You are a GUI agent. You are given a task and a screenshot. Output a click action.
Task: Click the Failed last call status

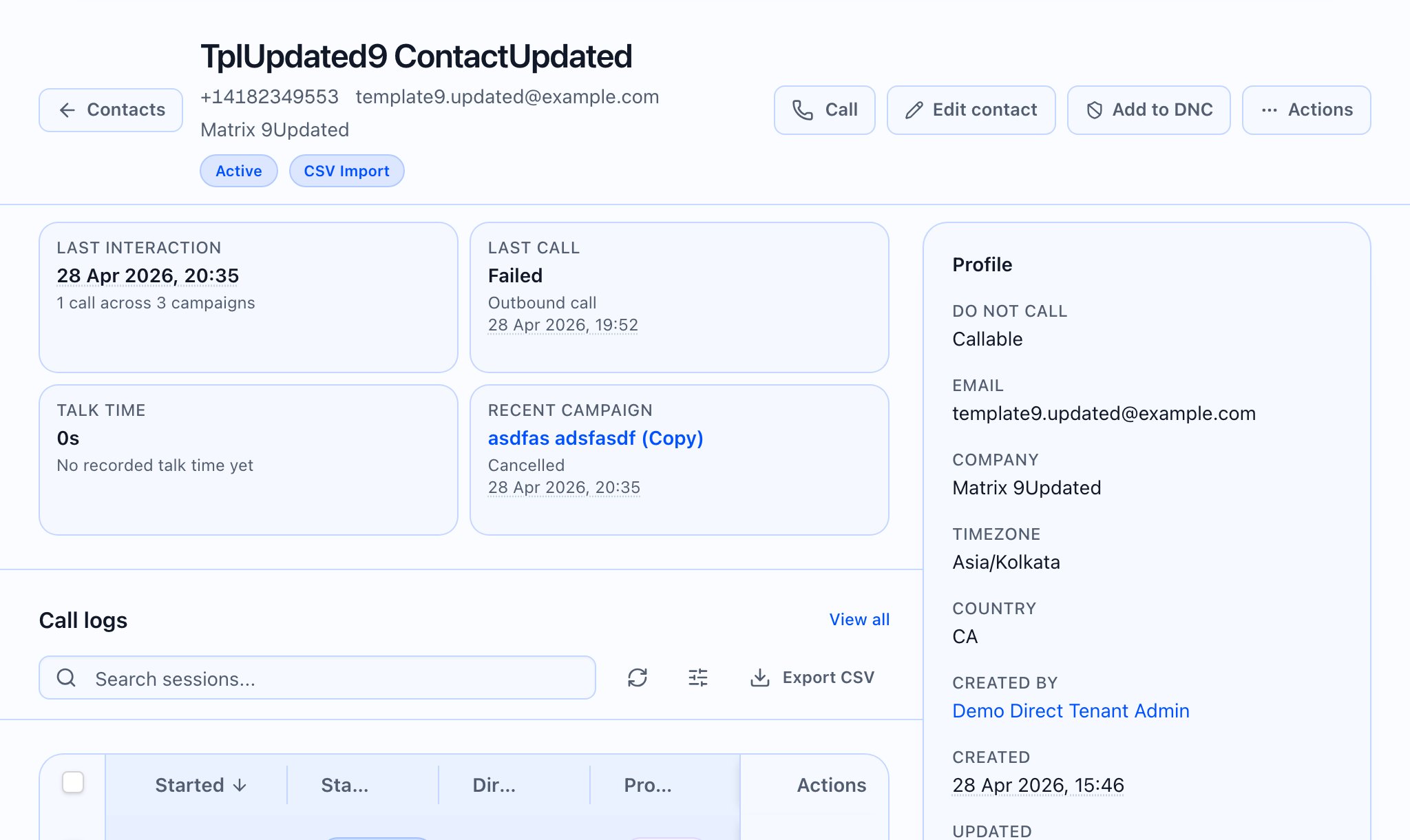pyautogui.click(x=515, y=275)
